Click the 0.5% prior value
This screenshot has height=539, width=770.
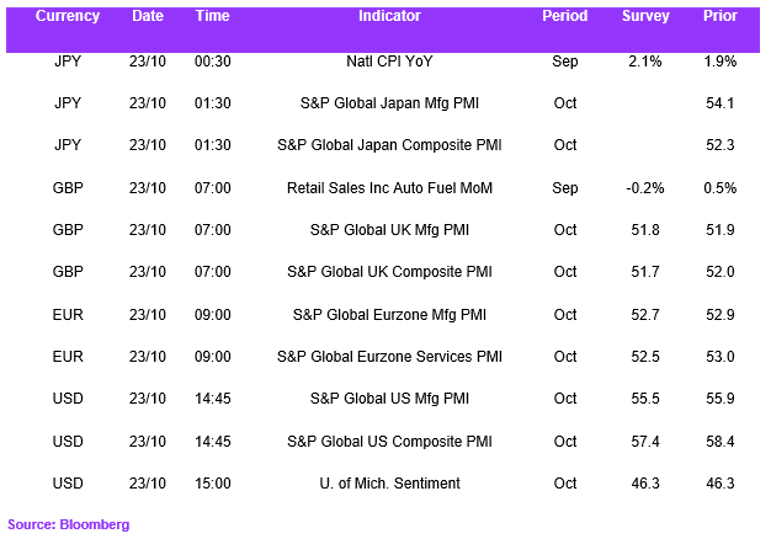tap(720, 188)
